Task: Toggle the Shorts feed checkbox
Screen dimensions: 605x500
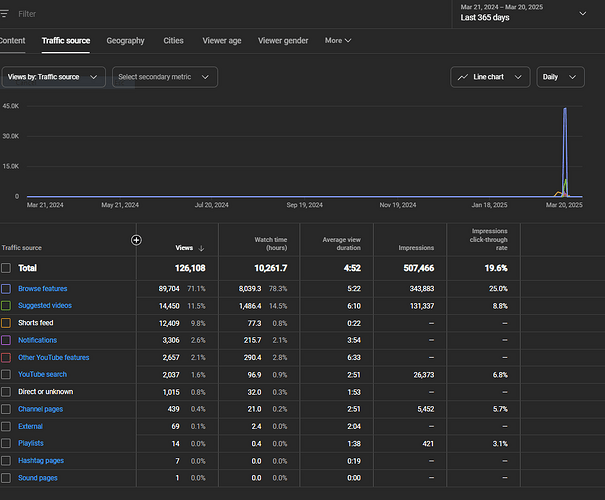Action: pyautogui.click(x=6, y=323)
